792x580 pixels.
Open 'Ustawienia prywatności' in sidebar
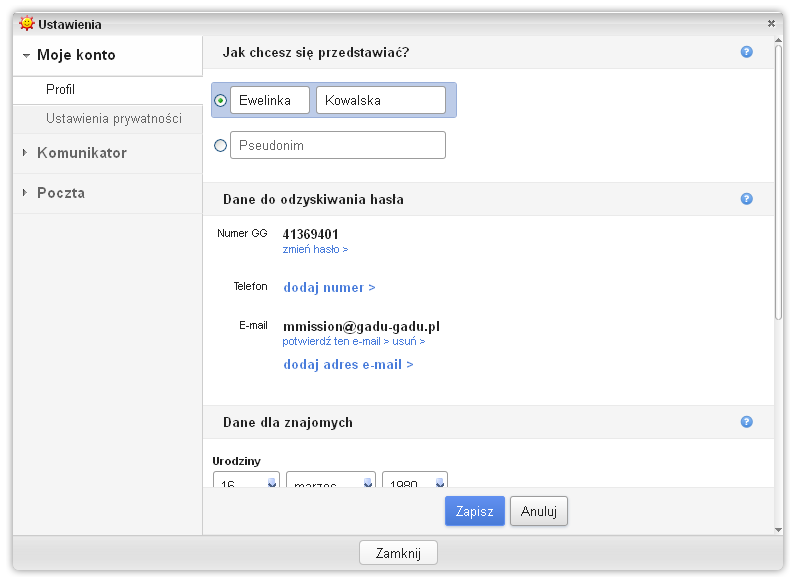113,119
